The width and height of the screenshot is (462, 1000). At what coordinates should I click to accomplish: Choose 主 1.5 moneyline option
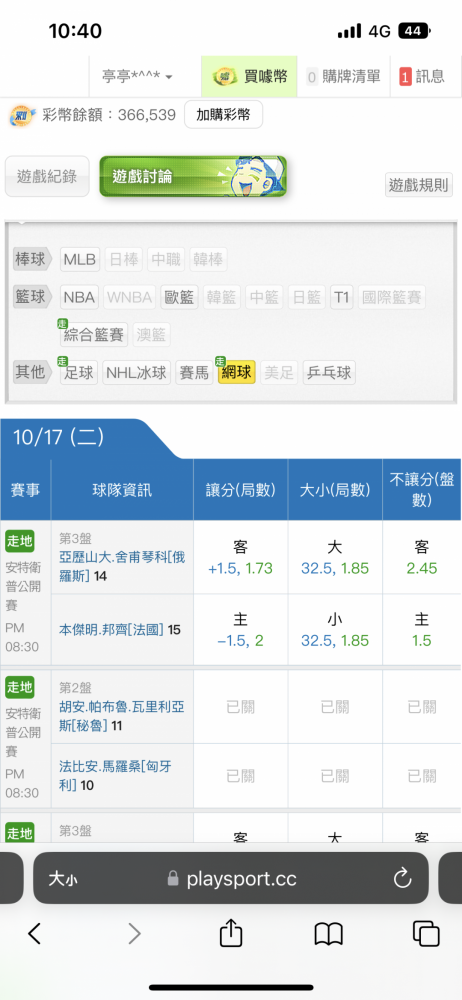pyautogui.click(x=422, y=630)
